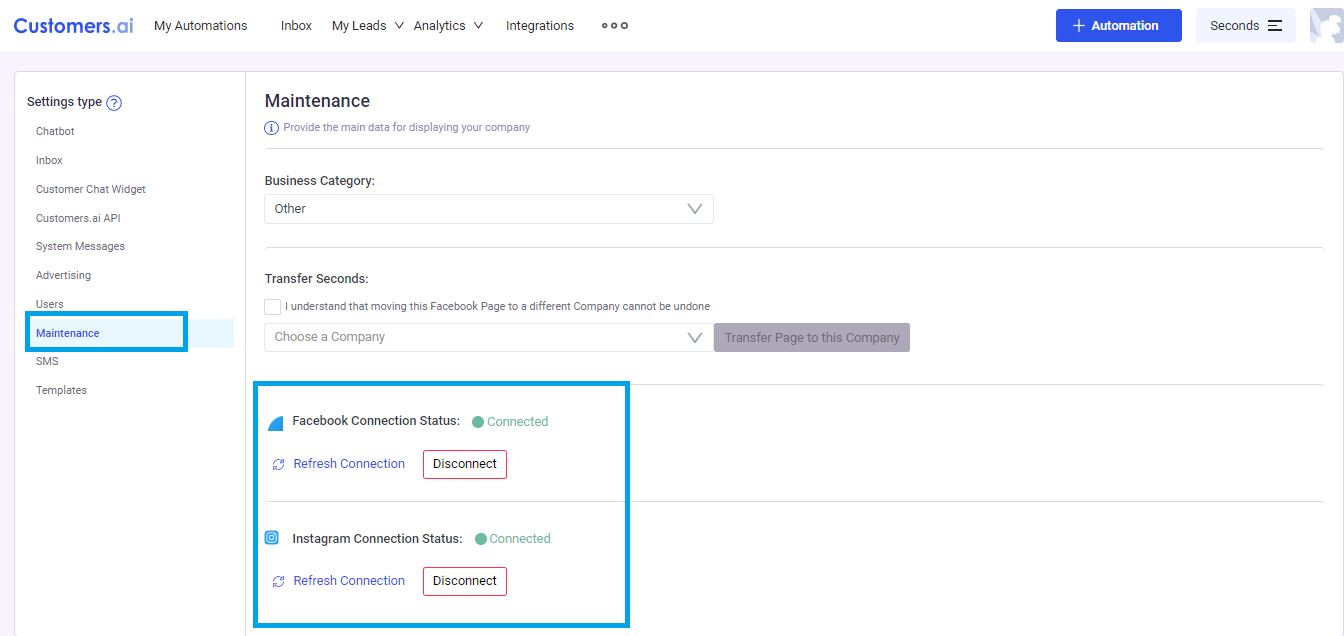Click the Settings type sidebar label
Screen dimensions: 1344x636
pos(64,102)
